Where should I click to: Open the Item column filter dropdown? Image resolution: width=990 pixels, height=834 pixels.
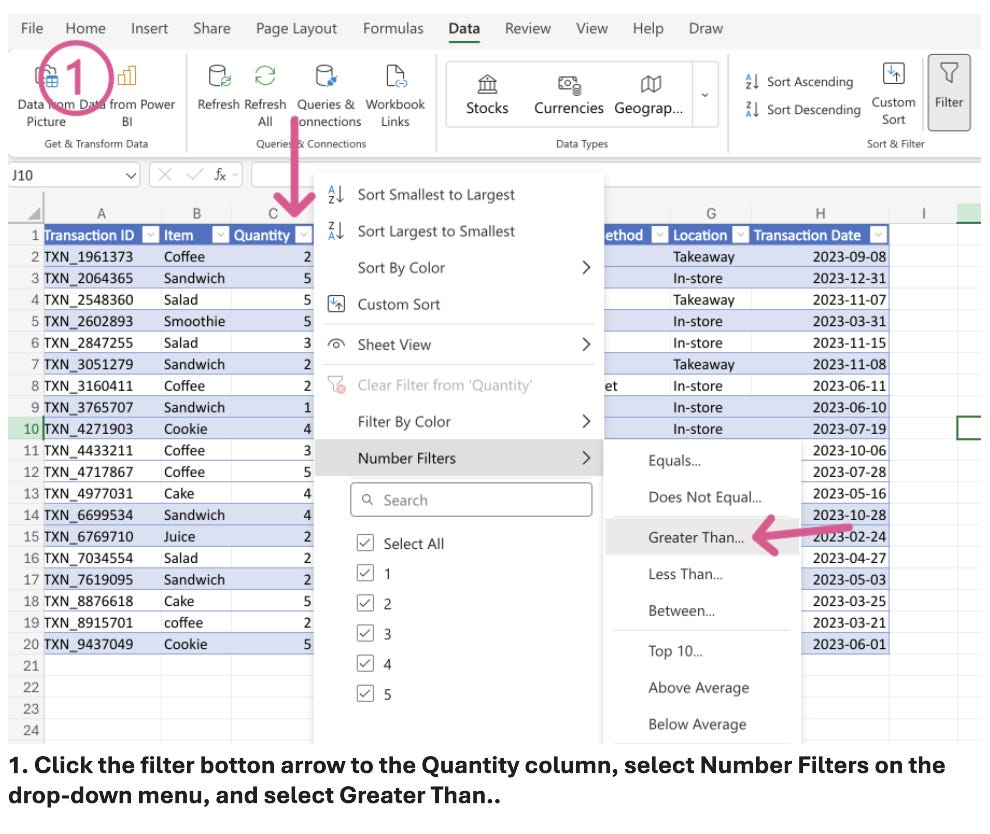(x=220, y=235)
